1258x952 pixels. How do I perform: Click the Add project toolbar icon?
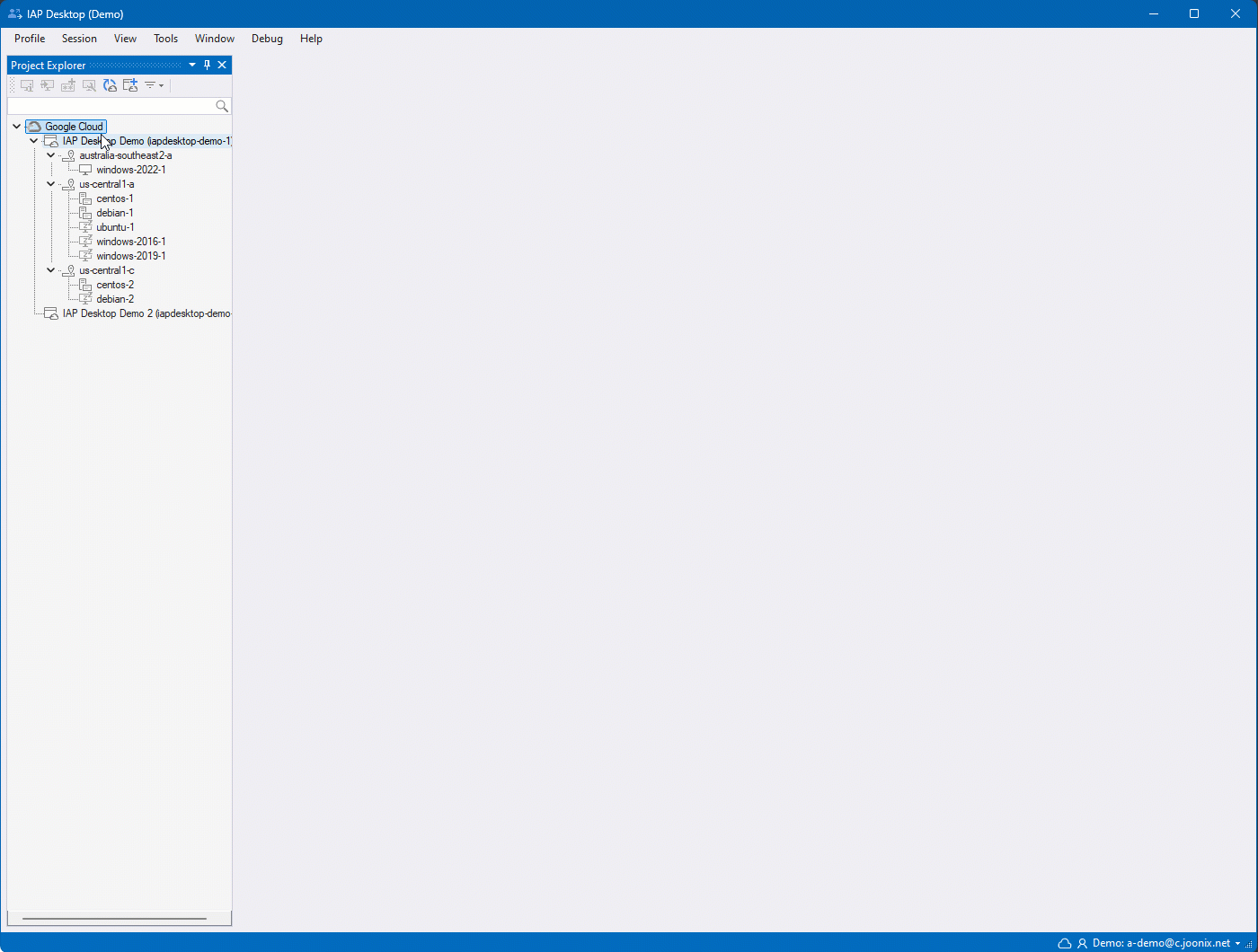[130, 85]
